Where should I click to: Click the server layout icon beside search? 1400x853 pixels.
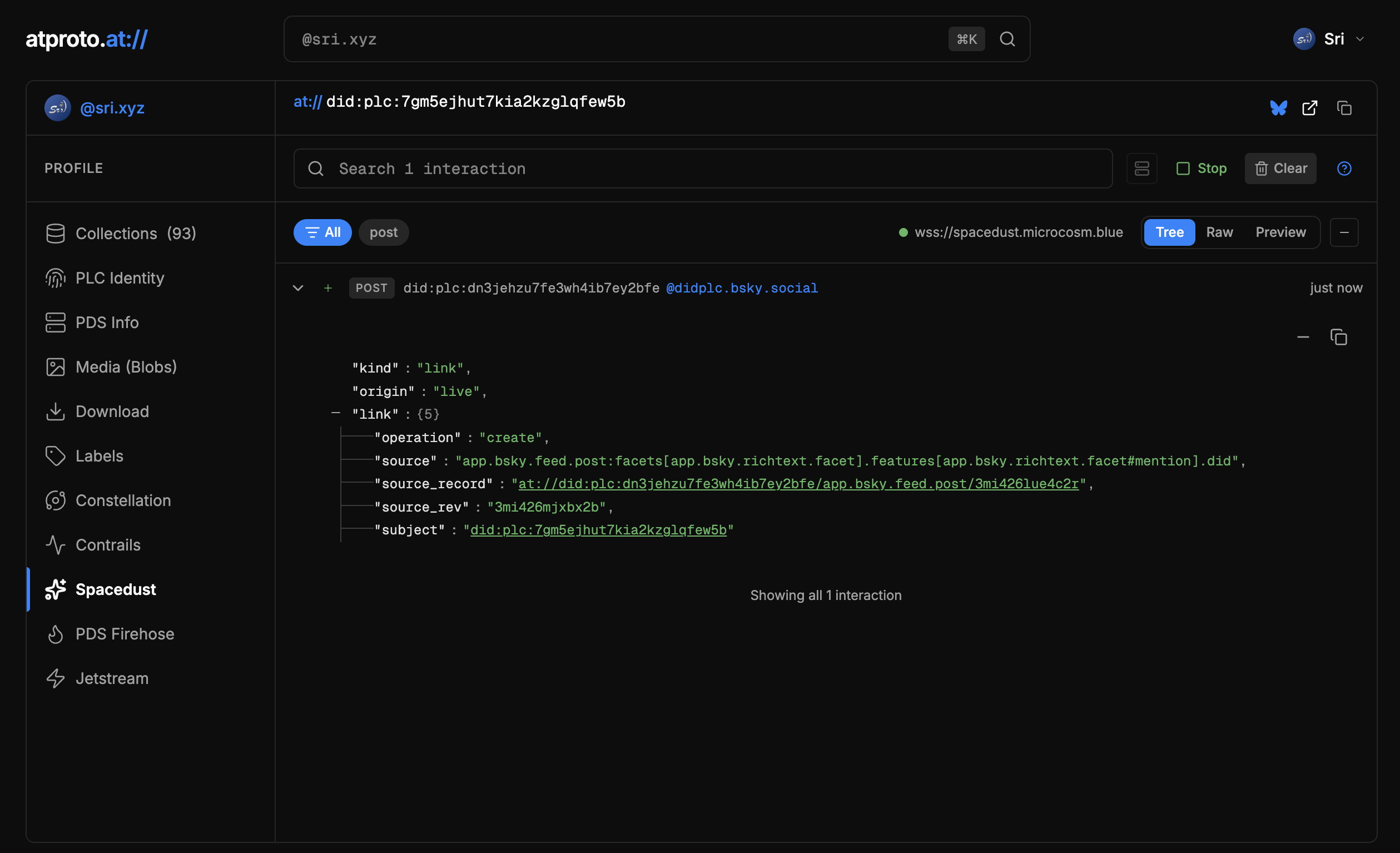(1141, 168)
